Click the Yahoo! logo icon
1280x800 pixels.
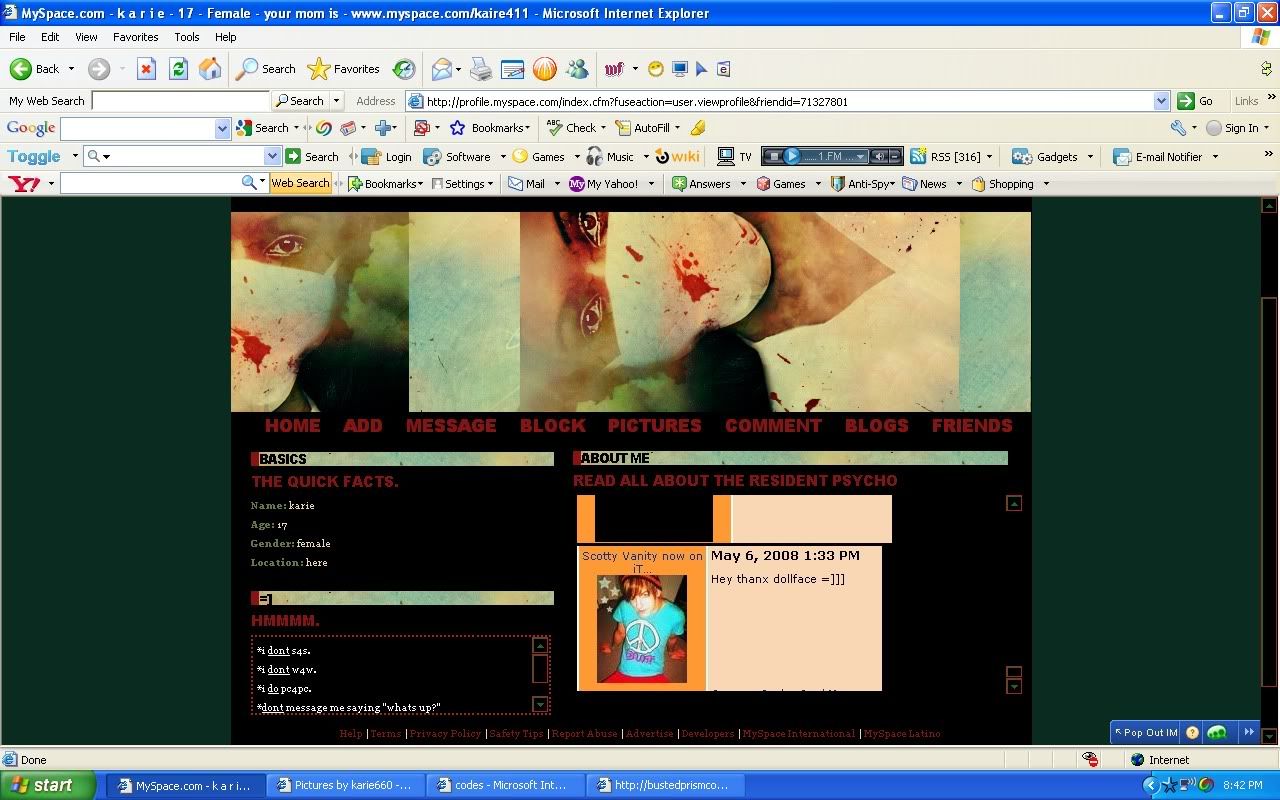click(x=24, y=183)
